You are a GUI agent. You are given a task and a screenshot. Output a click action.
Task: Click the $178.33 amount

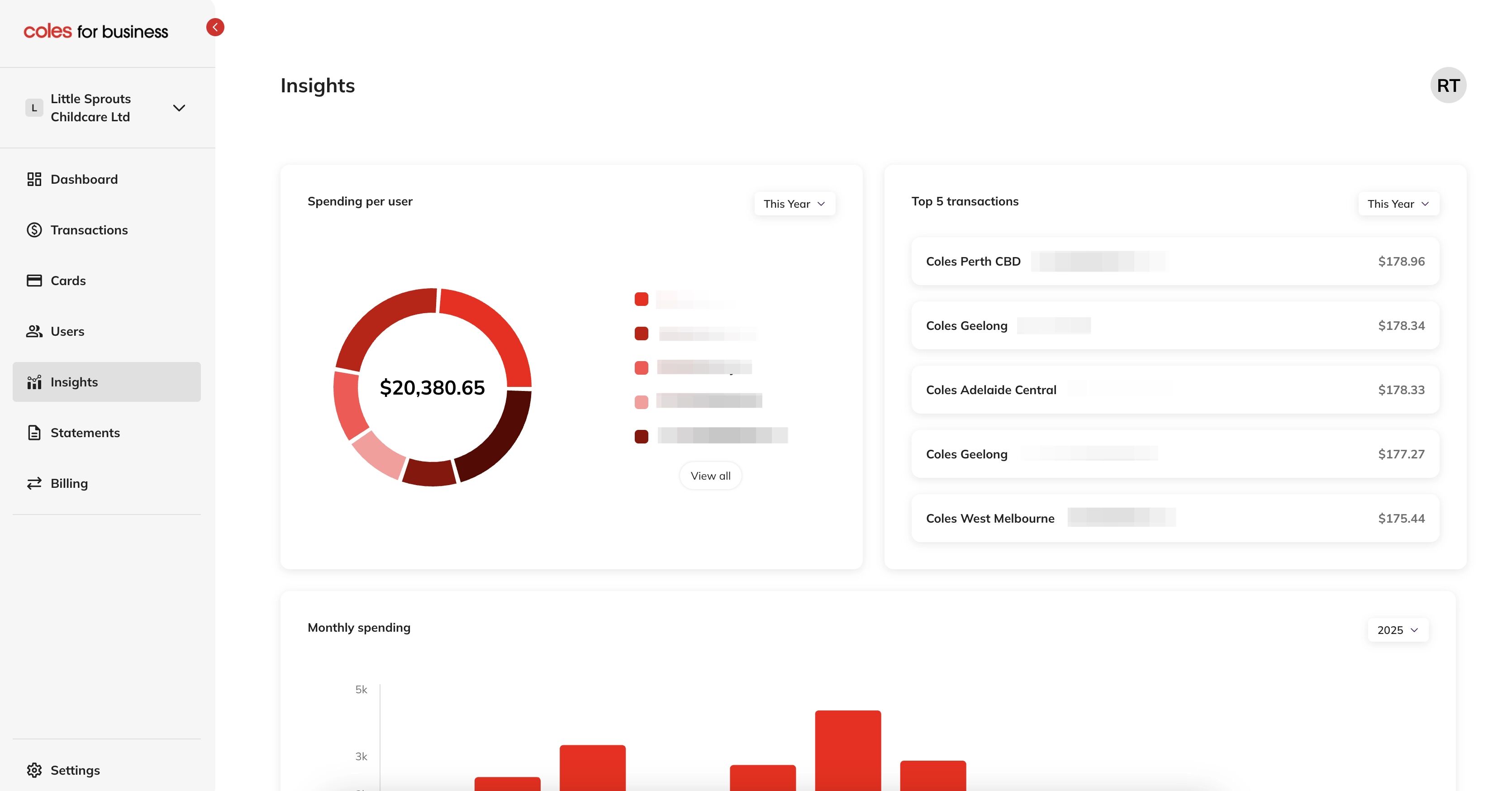pyautogui.click(x=1401, y=389)
